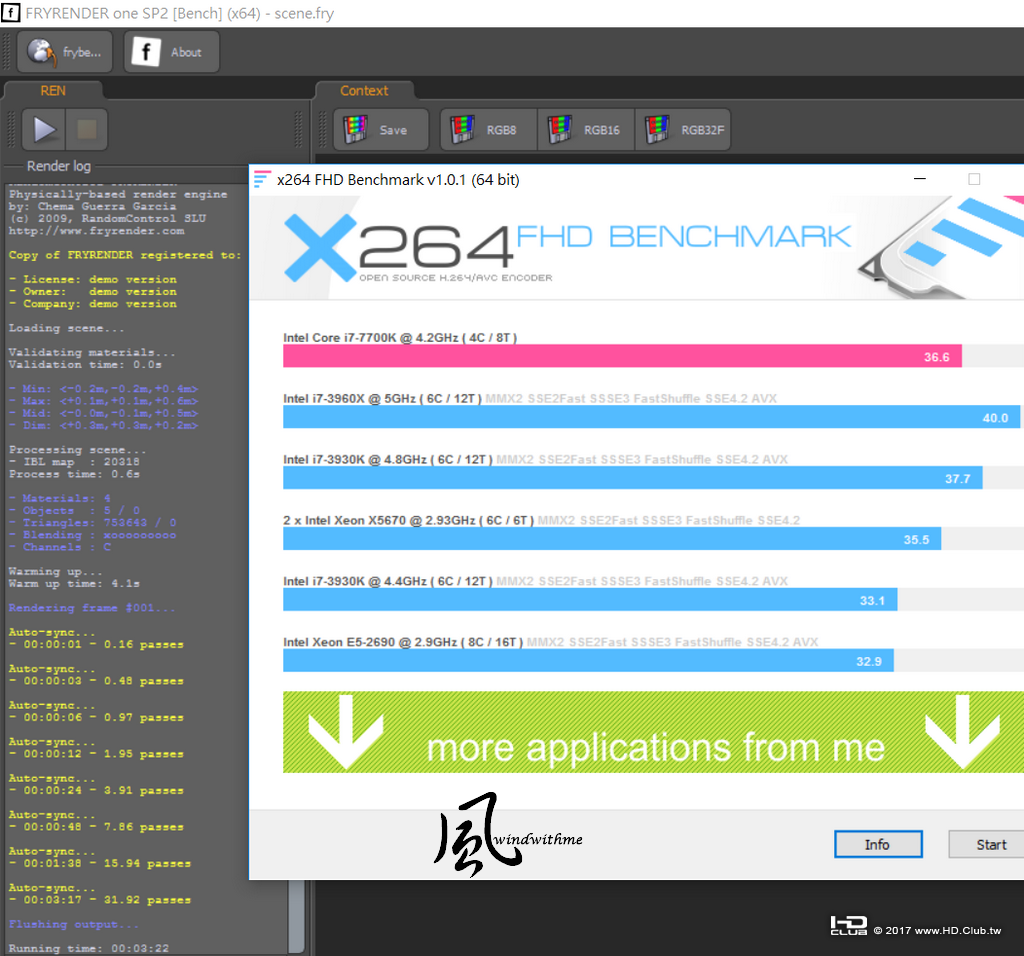Screen dimensions: 1024x956
Task: Click 'Rendering frame #001...' log line
Action: (x=92, y=608)
